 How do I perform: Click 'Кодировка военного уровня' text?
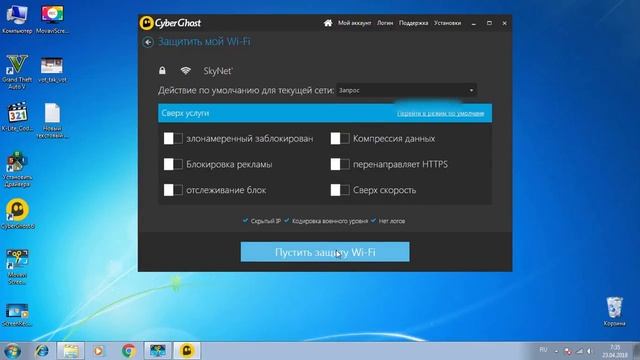tap(330, 221)
